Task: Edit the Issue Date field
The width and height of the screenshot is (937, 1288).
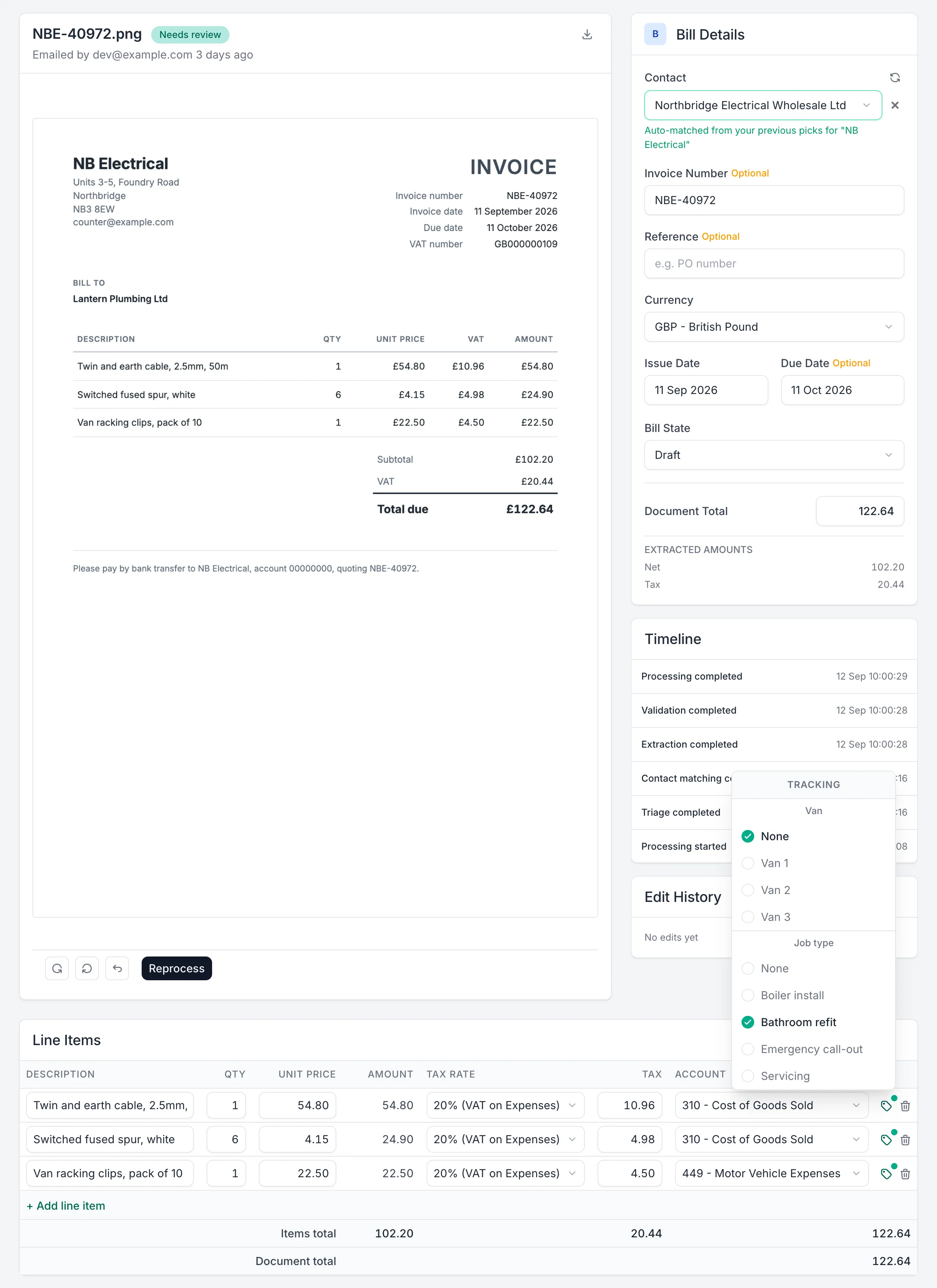Action: click(x=706, y=390)
